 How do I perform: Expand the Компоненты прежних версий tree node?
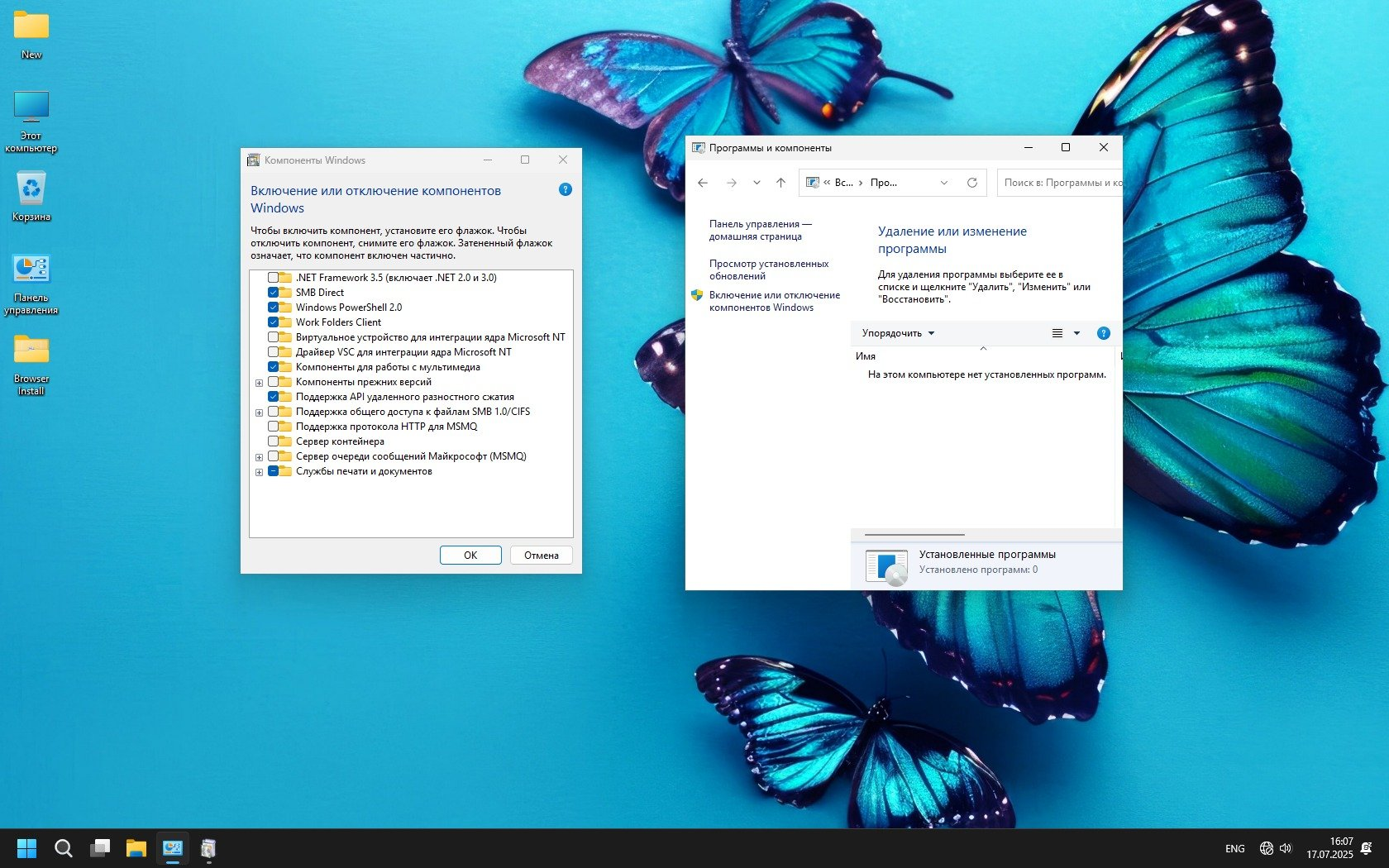tap(259, 383)
